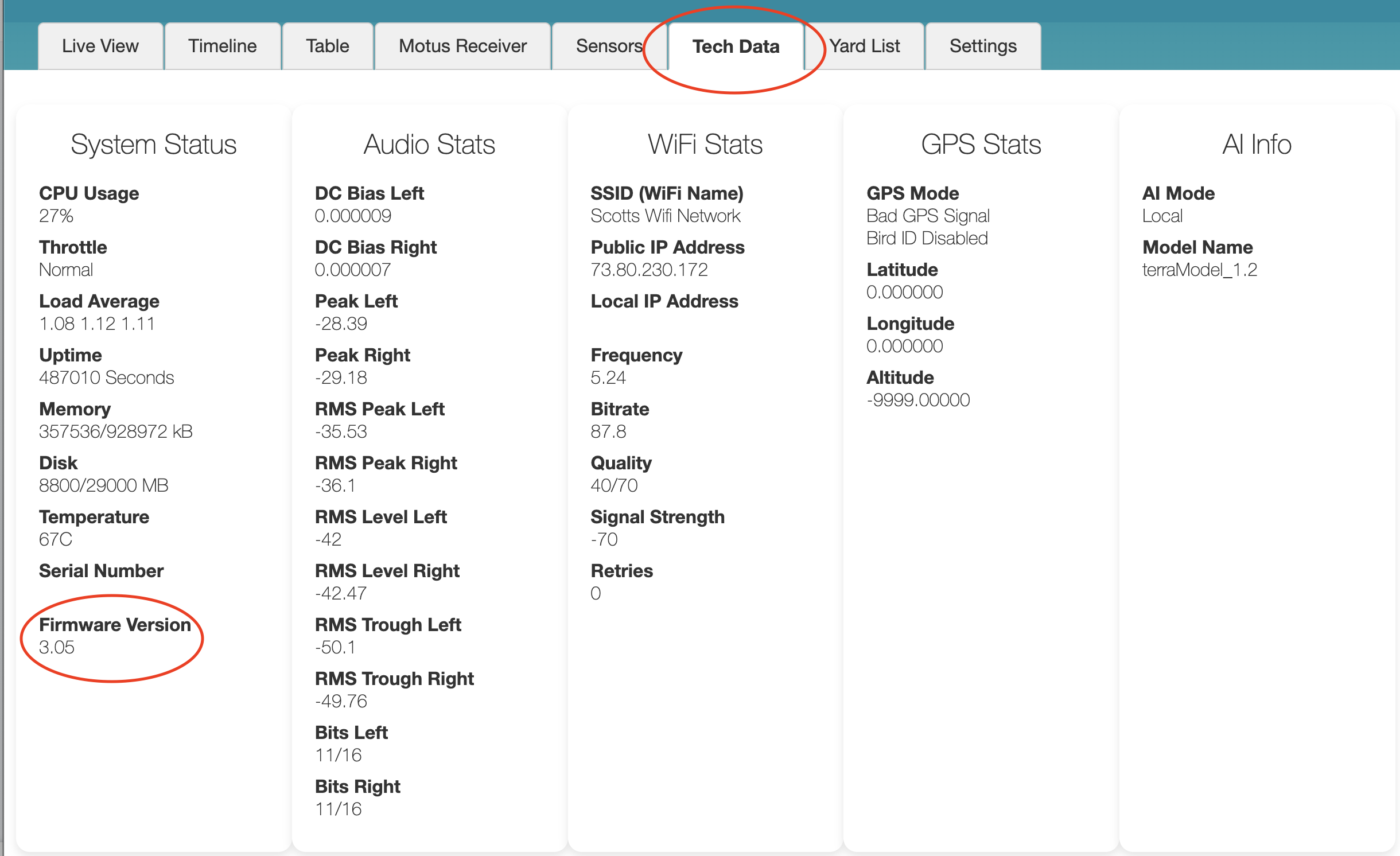Select the CPU Usage value 27%
This screenshot has height=856, width=1400.
click(x=56, y=216)
